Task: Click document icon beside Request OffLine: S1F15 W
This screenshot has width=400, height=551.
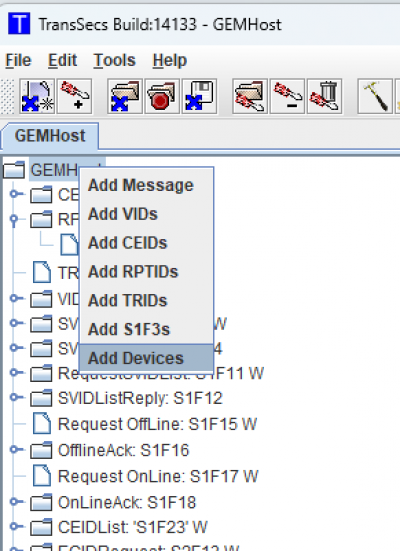Action: pyautogui.click(x=42, y=423)
